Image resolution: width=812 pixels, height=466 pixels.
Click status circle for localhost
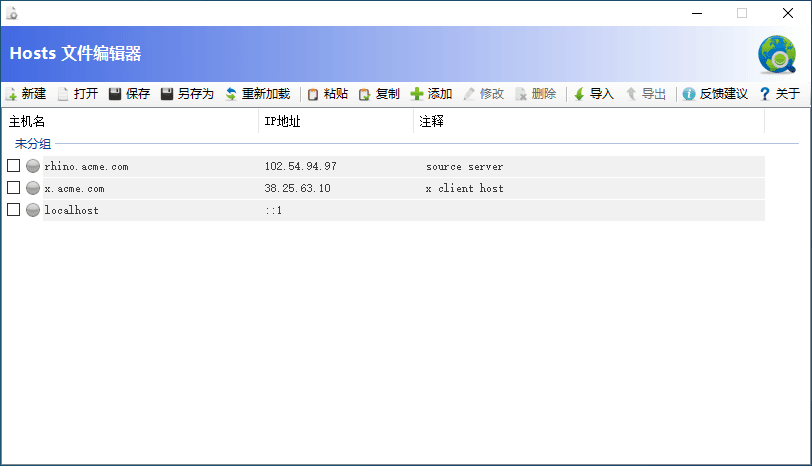click(33, 210)
